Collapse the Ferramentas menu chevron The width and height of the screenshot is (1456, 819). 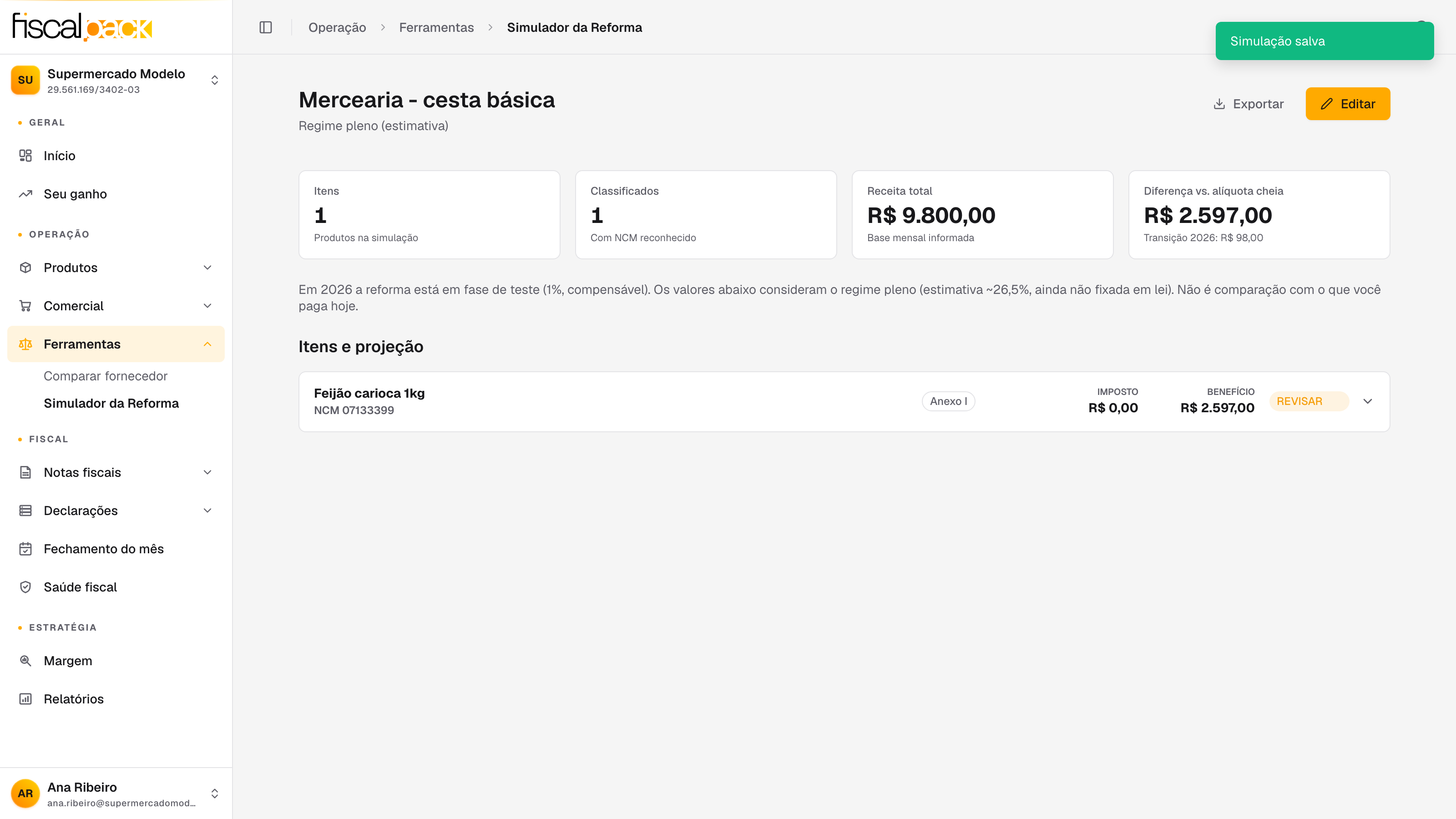pyautogui.click(x=207, y=344)
